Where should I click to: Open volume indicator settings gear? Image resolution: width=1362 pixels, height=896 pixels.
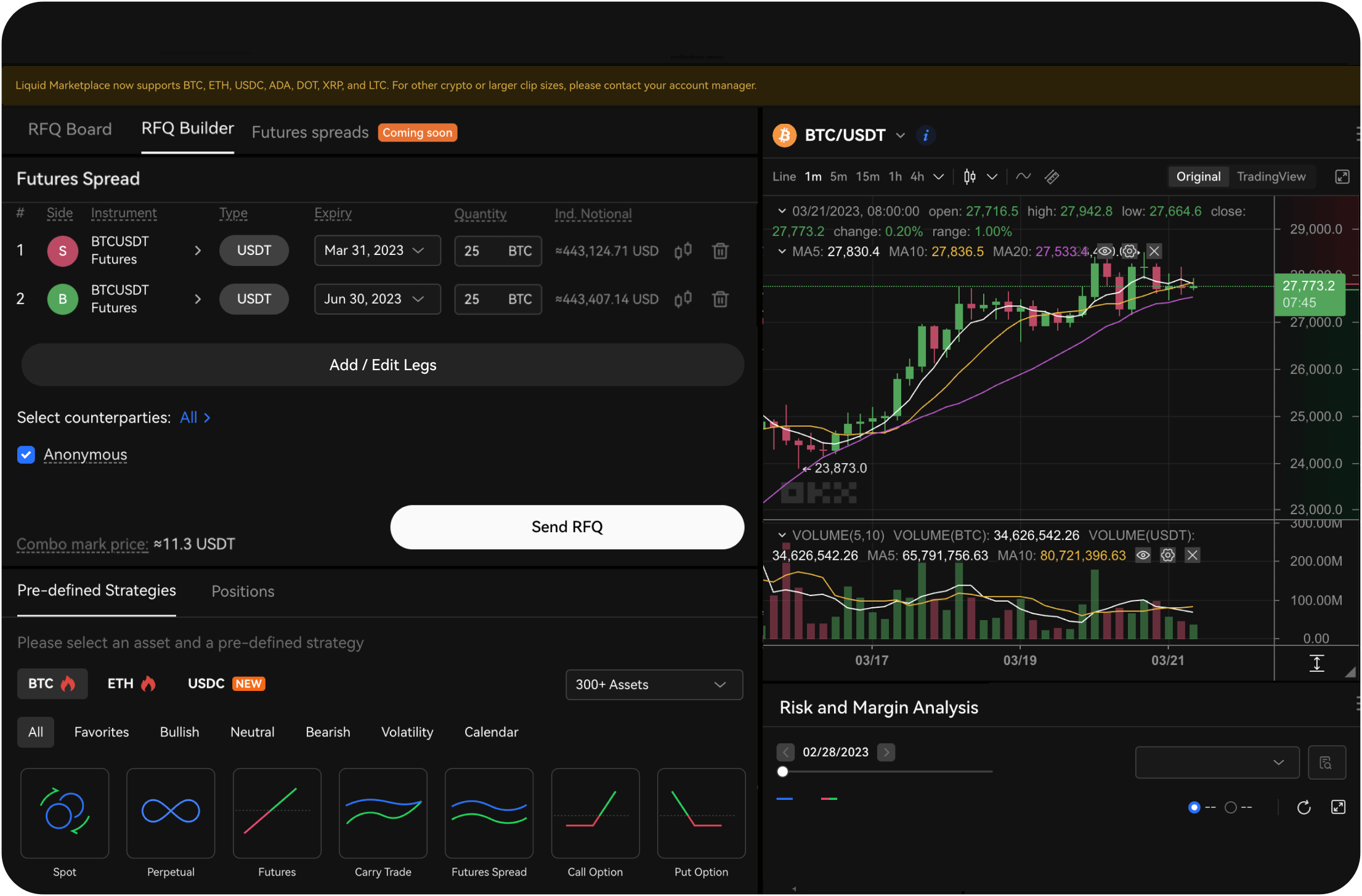coord(1167,555)
